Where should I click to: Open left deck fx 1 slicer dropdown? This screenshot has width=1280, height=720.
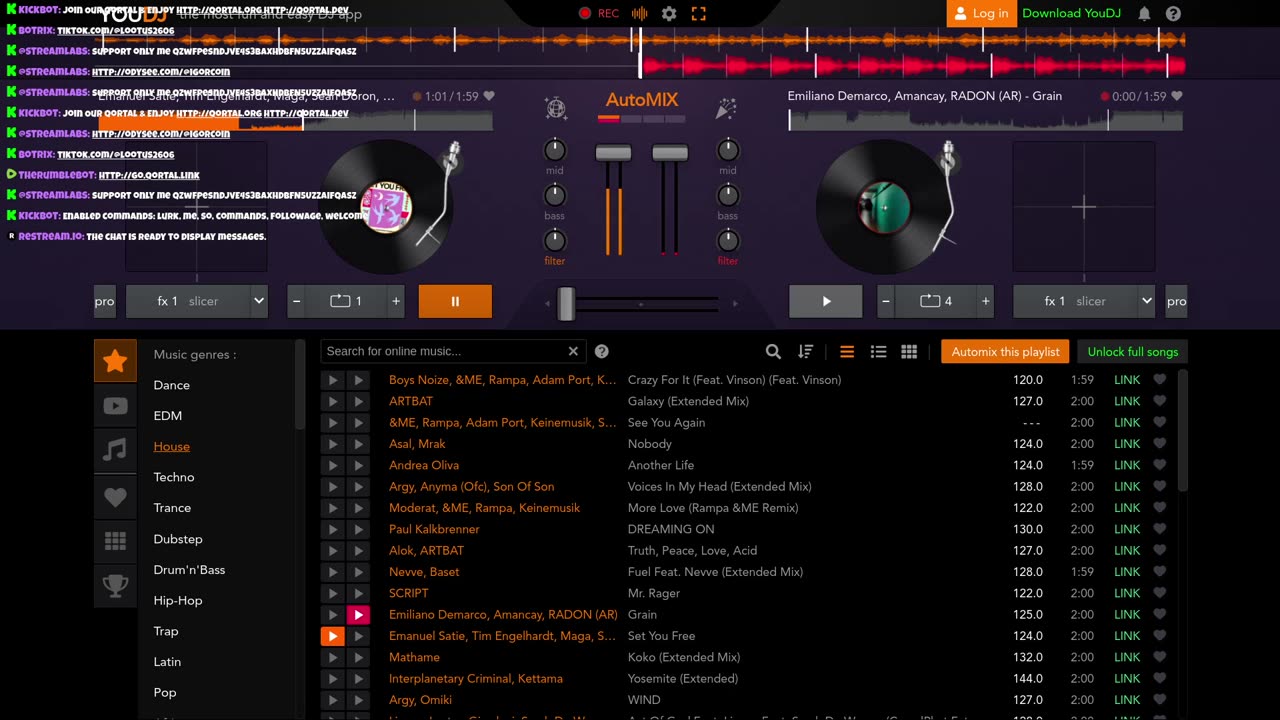point(197,301)
